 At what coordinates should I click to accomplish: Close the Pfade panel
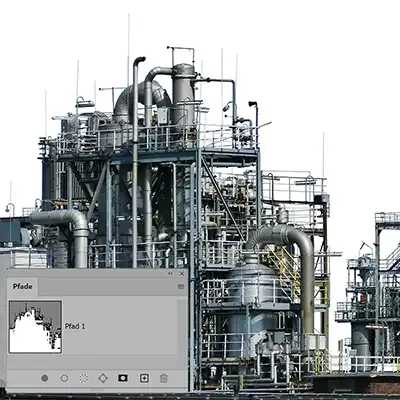[182, 273]
